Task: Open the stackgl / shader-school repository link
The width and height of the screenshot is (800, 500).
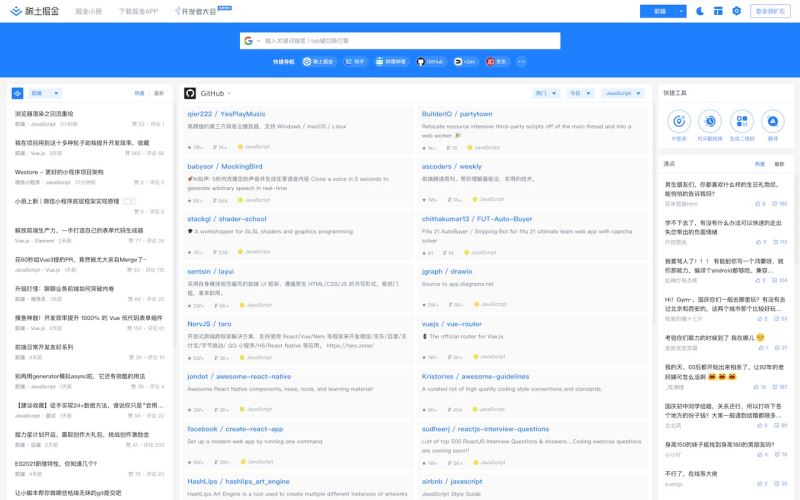Action: 227,219
